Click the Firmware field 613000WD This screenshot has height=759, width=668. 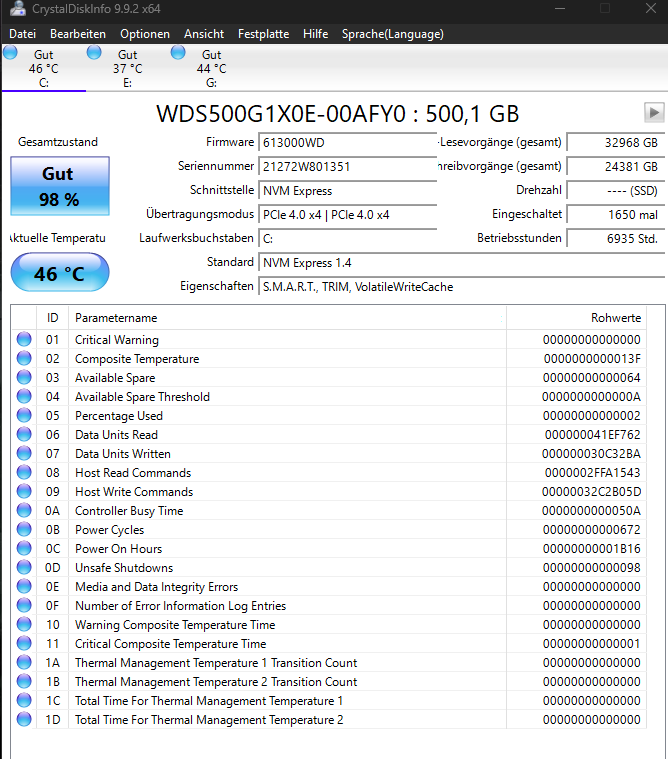coord(348,143)
